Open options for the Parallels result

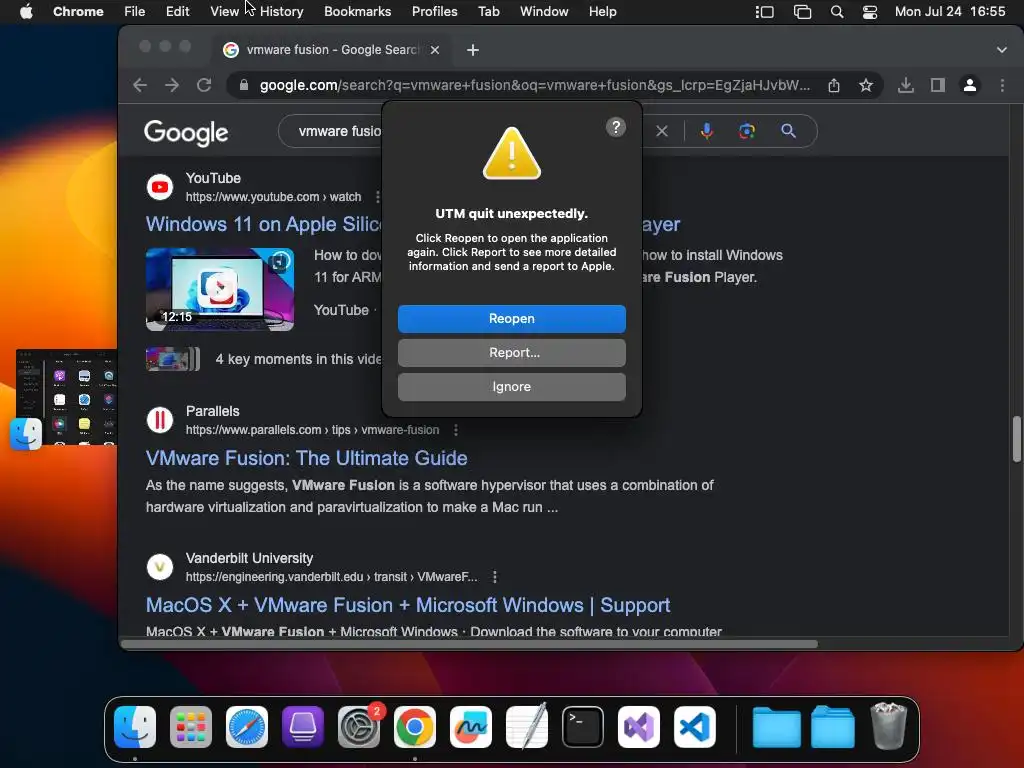[x=456, y=430]
